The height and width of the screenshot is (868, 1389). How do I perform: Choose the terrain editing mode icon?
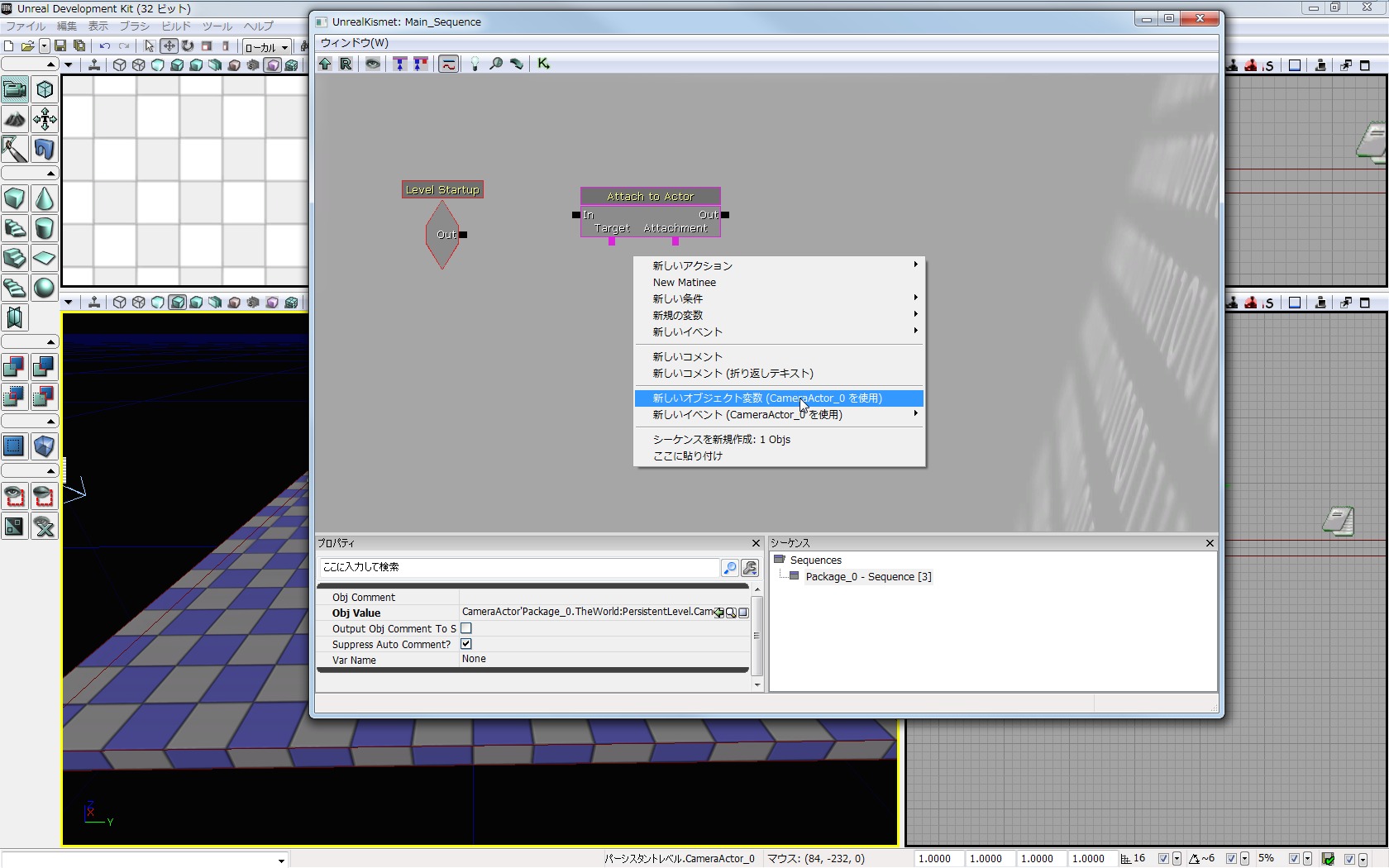[x=15, y=119]
